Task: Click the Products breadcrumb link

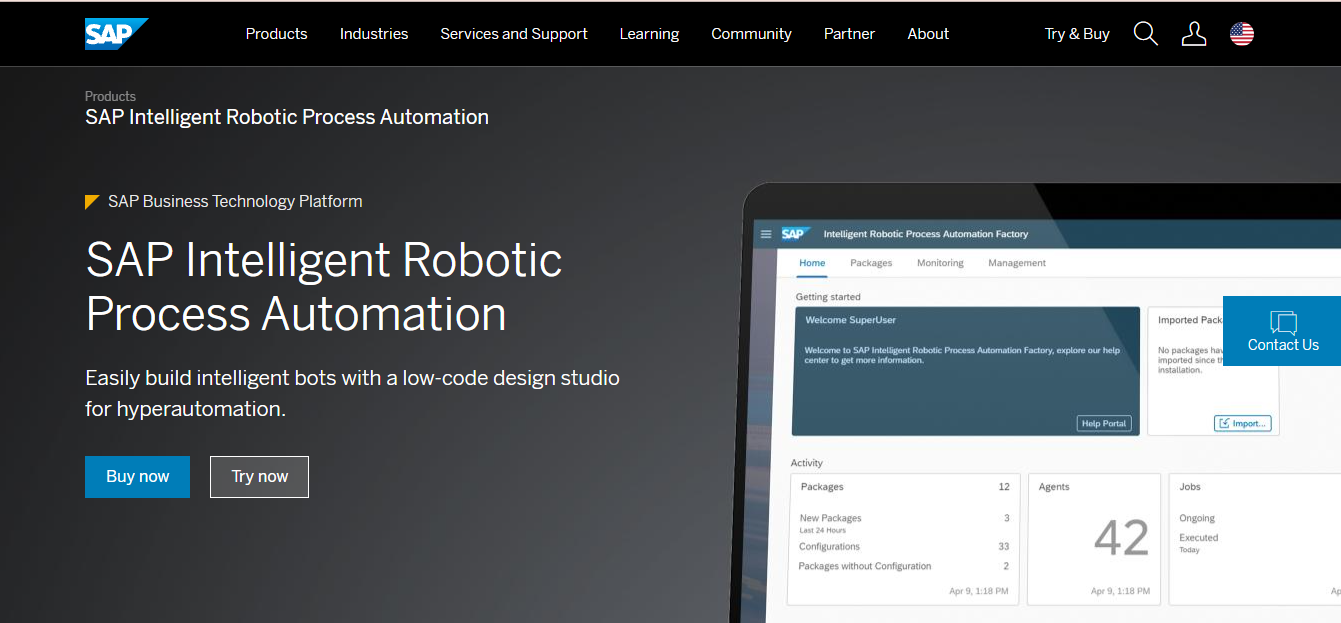Action: (110, 96)
